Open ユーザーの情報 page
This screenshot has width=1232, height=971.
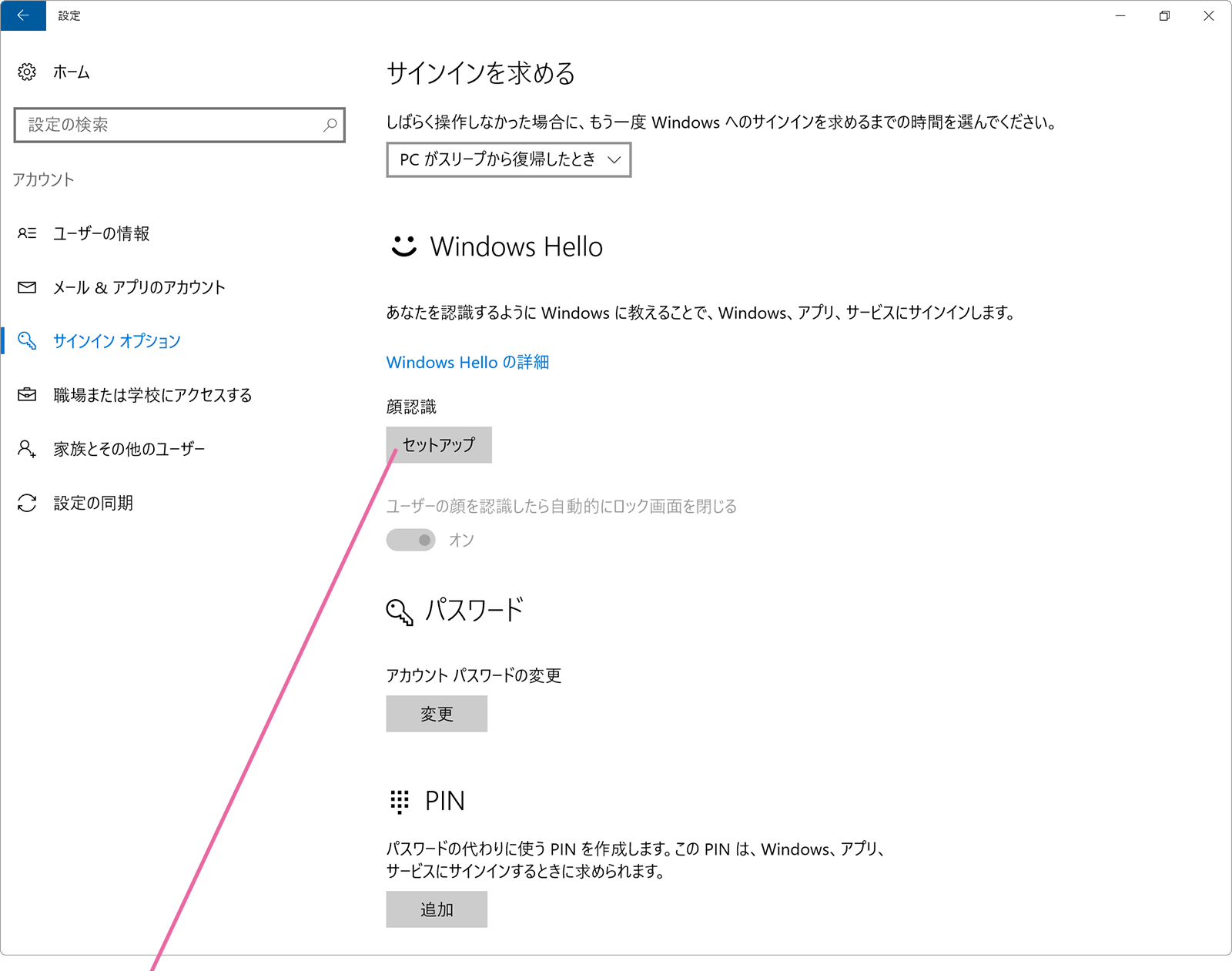pyautogui.click(x=101, y=233)
